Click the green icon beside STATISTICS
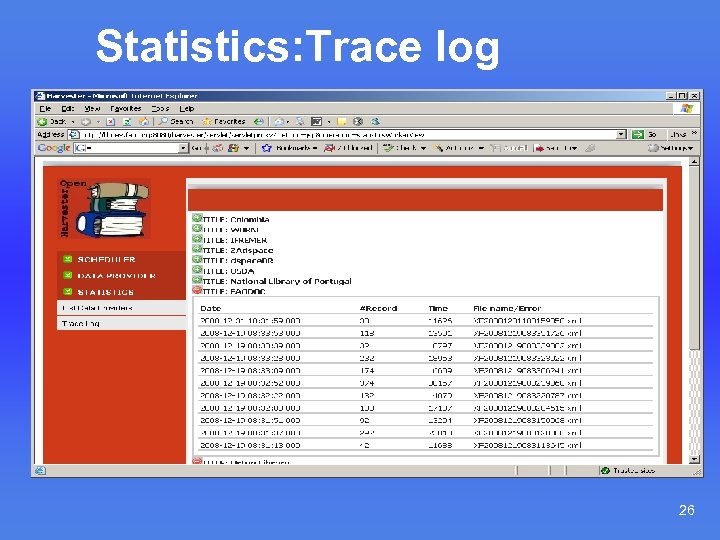 (x=68, y=292)
